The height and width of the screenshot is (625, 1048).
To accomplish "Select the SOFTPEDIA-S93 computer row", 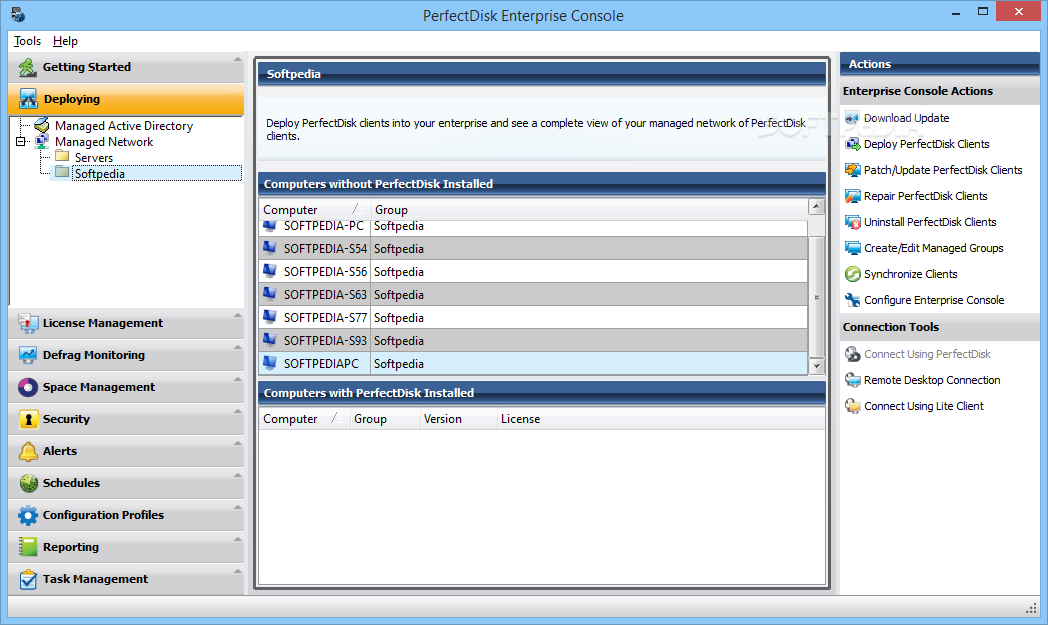I will 533,340.
